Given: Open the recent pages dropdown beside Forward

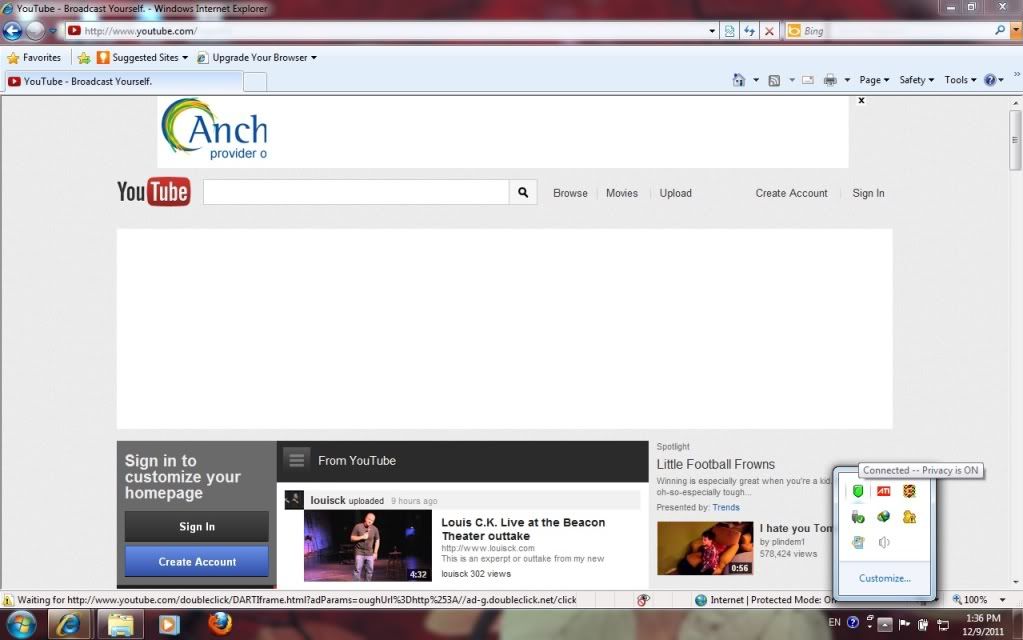Looking at the screenshot, I should click(x=53, y=31).
